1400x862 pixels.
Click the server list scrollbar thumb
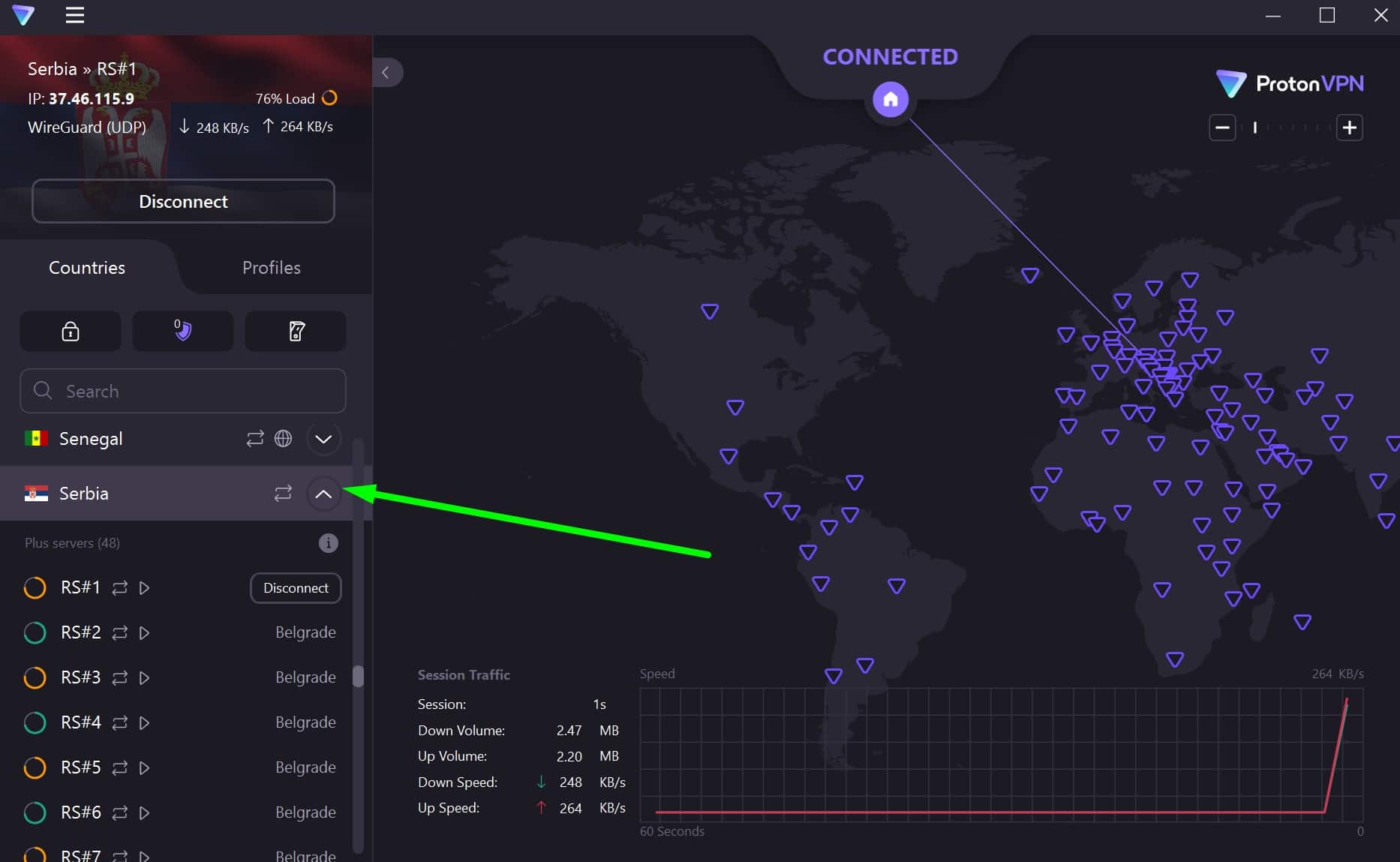(358, 676)
